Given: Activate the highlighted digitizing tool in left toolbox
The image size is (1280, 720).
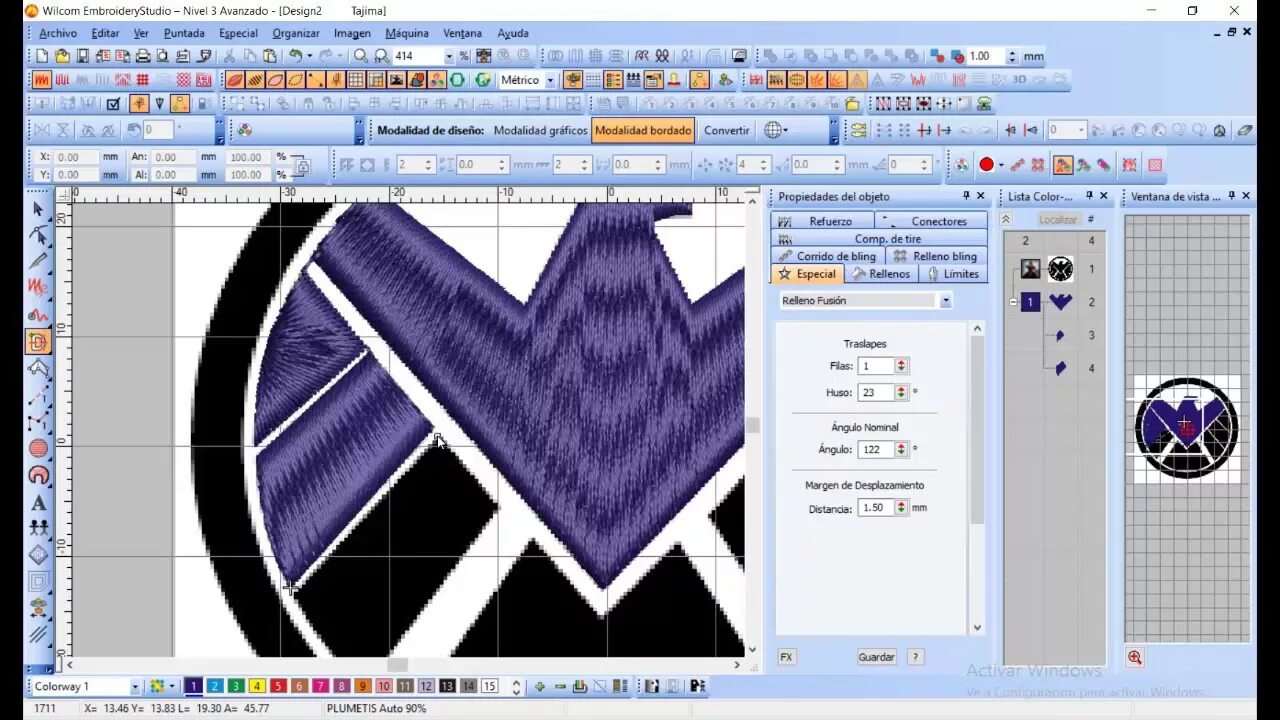Looking at the screenshot, I should coord(38,342).
